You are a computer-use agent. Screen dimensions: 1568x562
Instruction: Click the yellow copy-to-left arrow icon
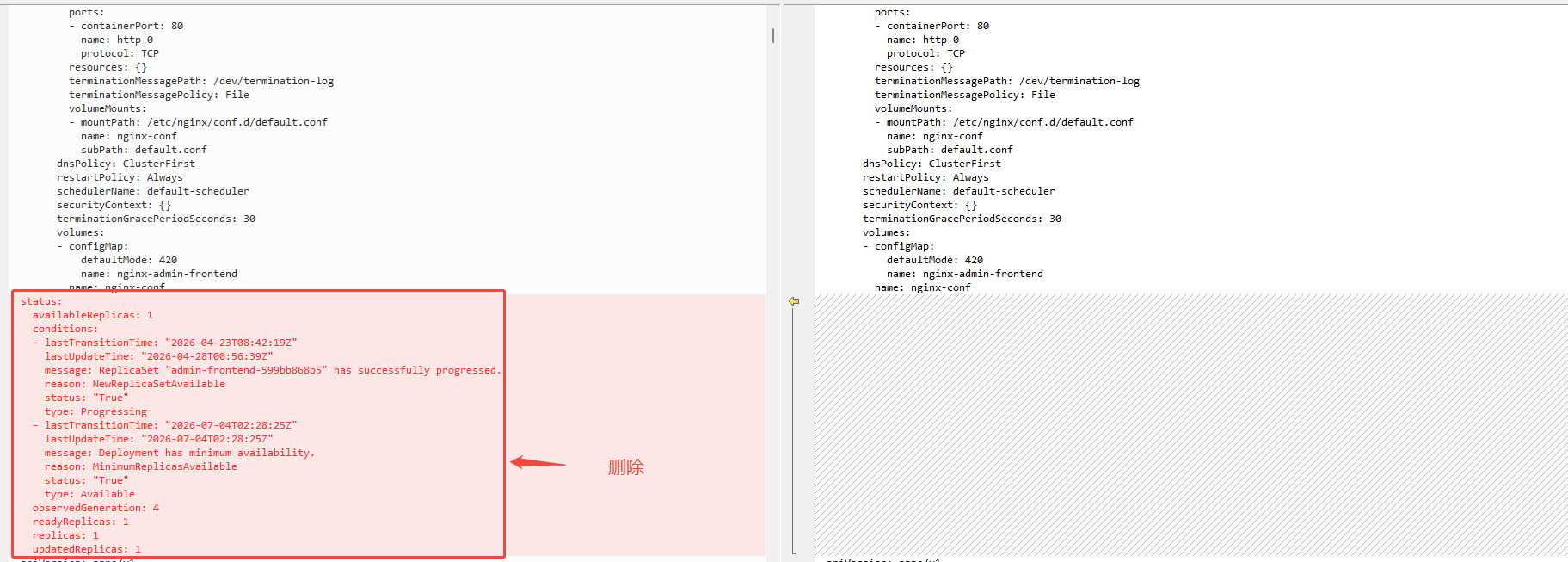794,301
